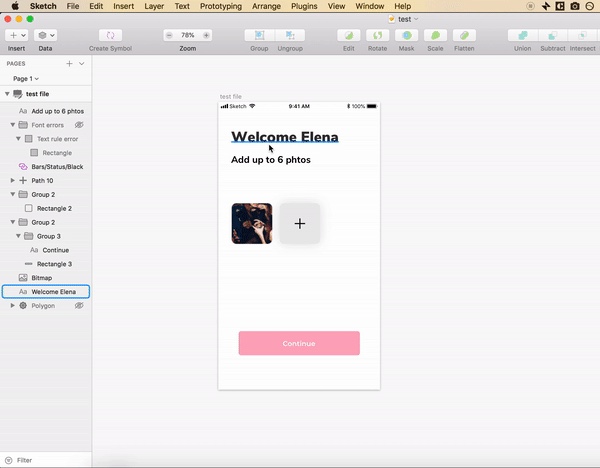Expand the Path 10 layer group
Image resolution: width=600 pixels, height=468 pixels.
click(x=12, y=181)
